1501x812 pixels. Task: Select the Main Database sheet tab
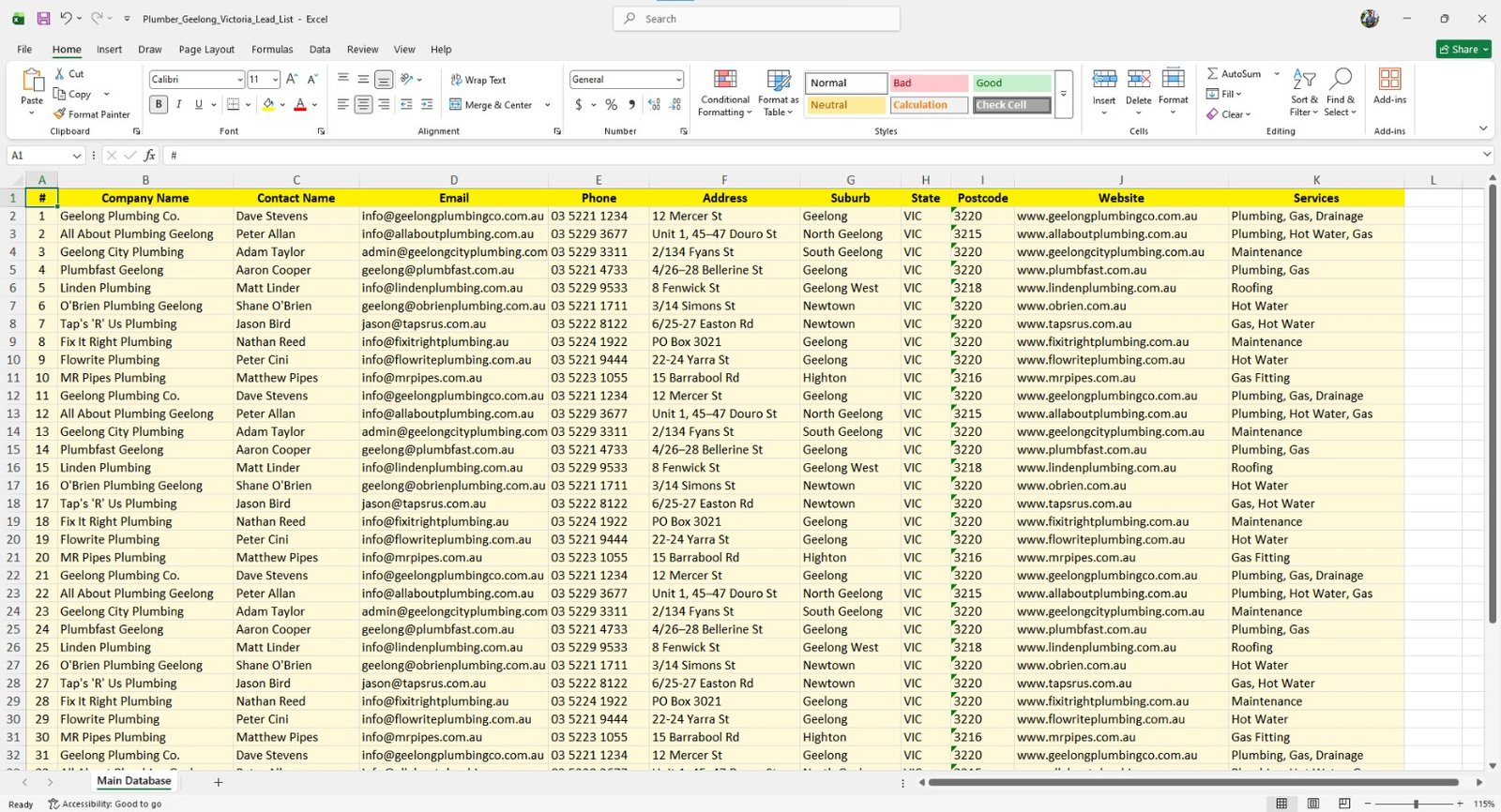pyautogui.click(x=134, y=781)
